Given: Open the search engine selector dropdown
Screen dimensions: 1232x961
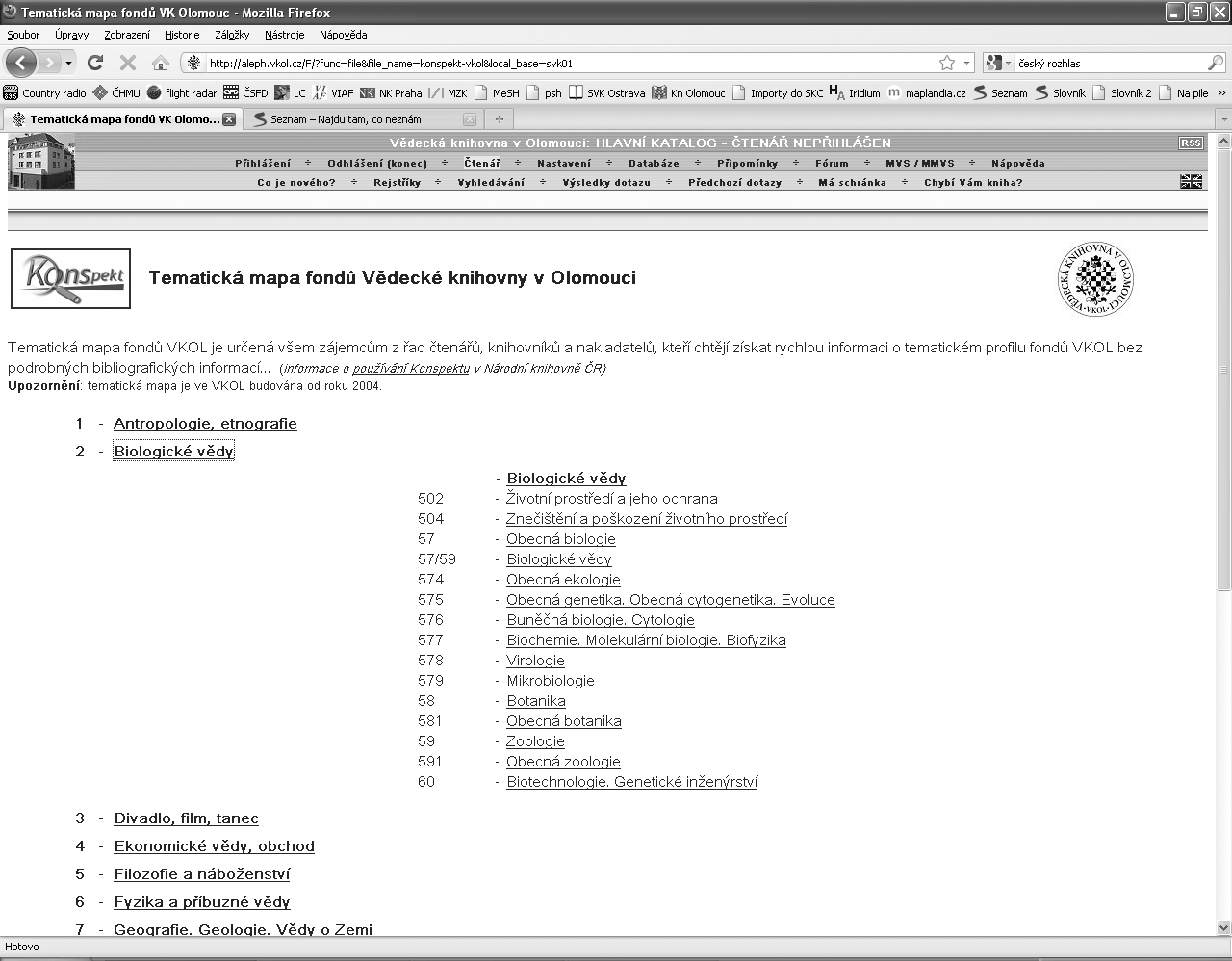Looking at the screenshot, I should [998, 64].
